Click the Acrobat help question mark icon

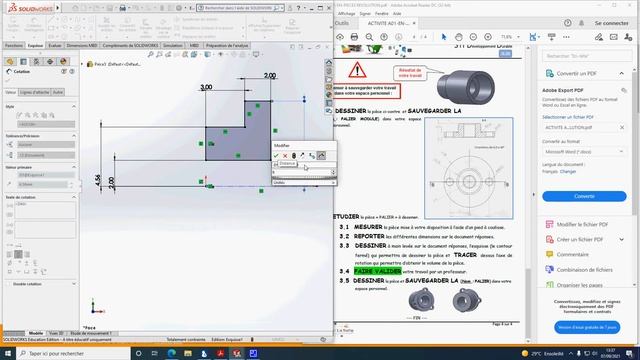(x=568, y=23)
